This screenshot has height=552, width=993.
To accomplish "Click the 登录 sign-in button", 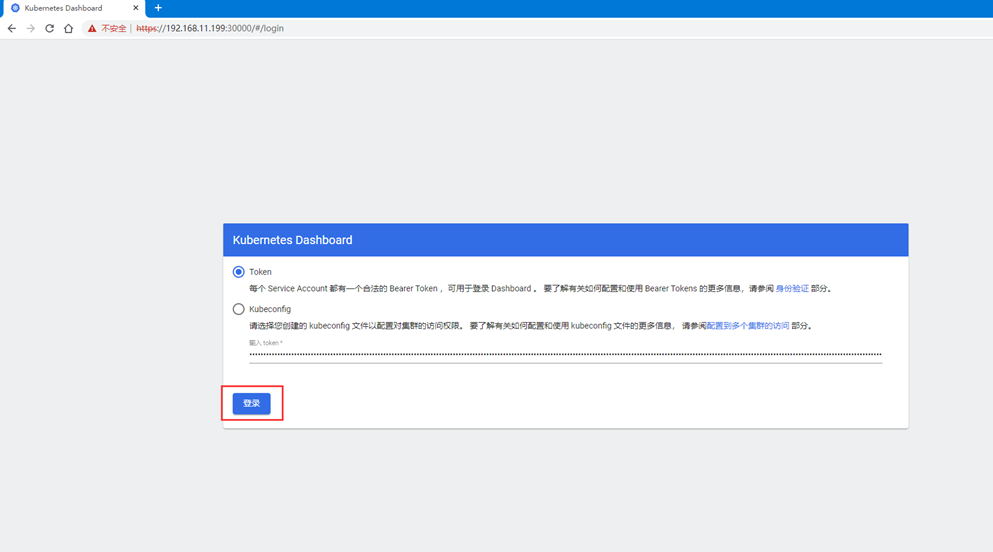I will click(251, 403).
